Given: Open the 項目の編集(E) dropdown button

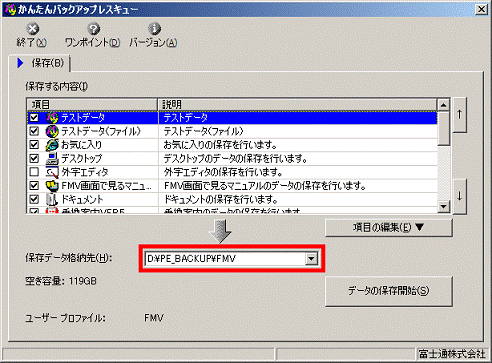Looking at the screenshot, I should point(389,228).
